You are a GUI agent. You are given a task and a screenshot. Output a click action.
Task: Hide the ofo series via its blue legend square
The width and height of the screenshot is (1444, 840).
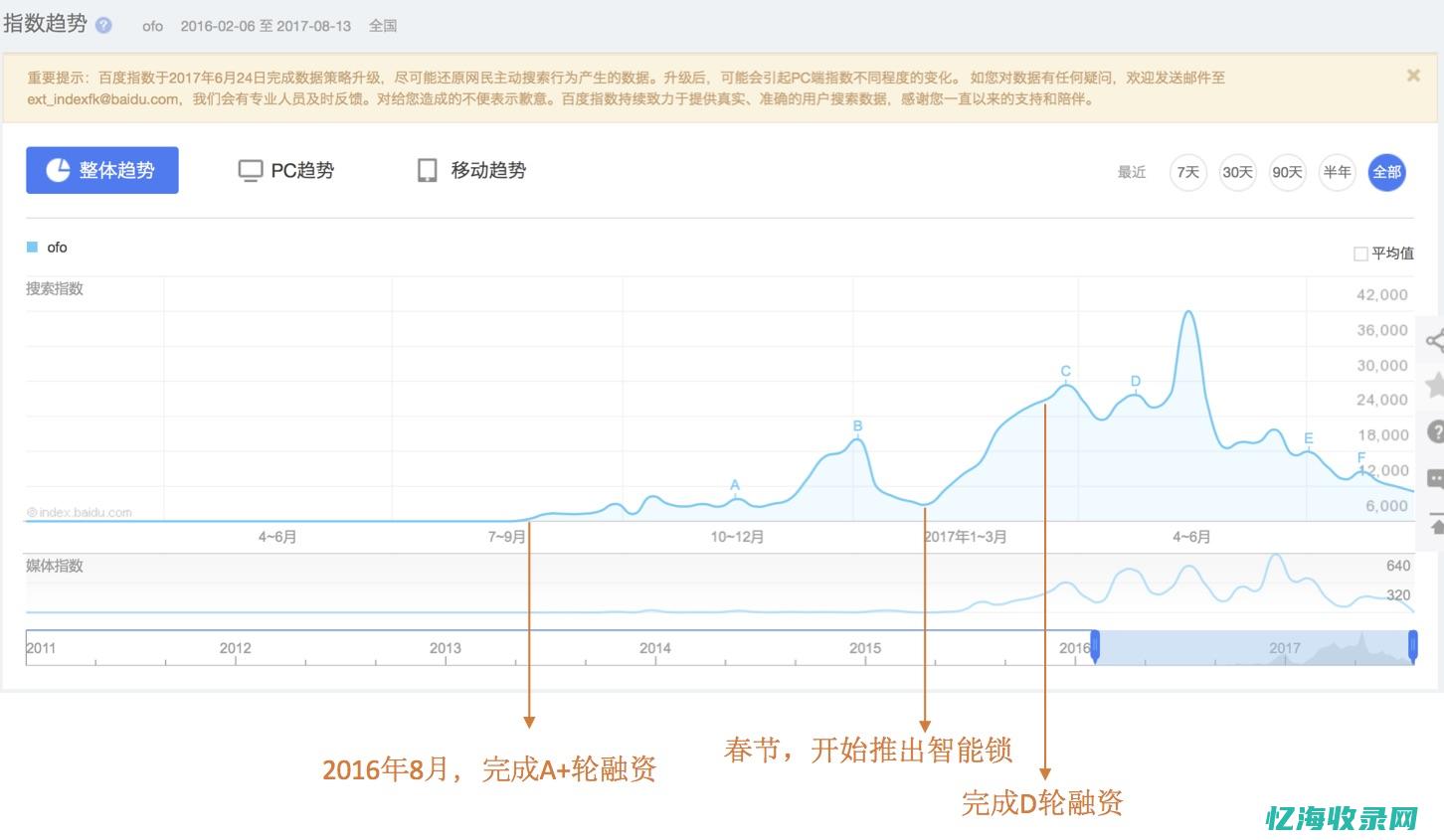(x=33, y=247)
